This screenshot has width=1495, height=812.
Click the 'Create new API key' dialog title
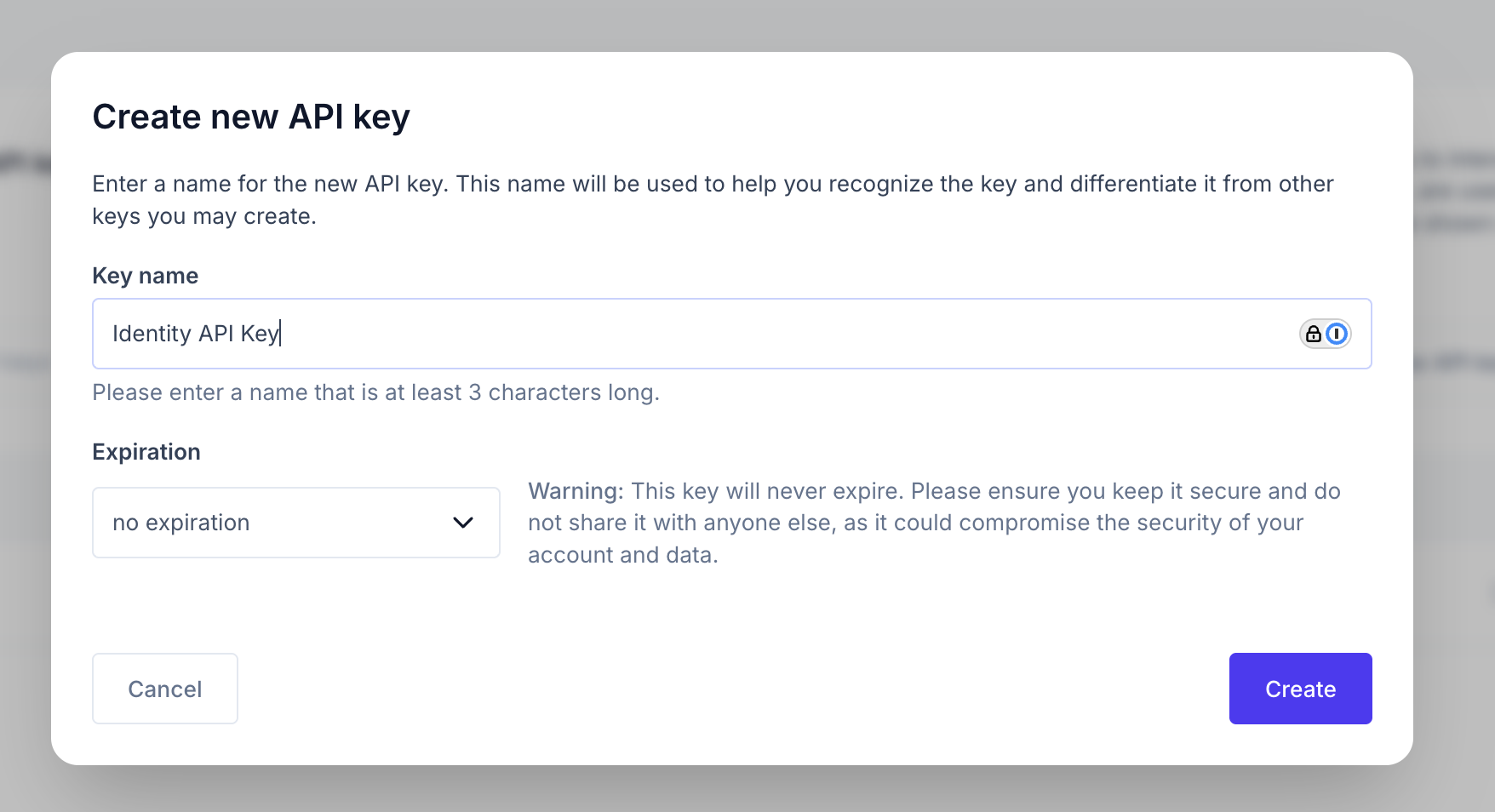tap(251, 117)
